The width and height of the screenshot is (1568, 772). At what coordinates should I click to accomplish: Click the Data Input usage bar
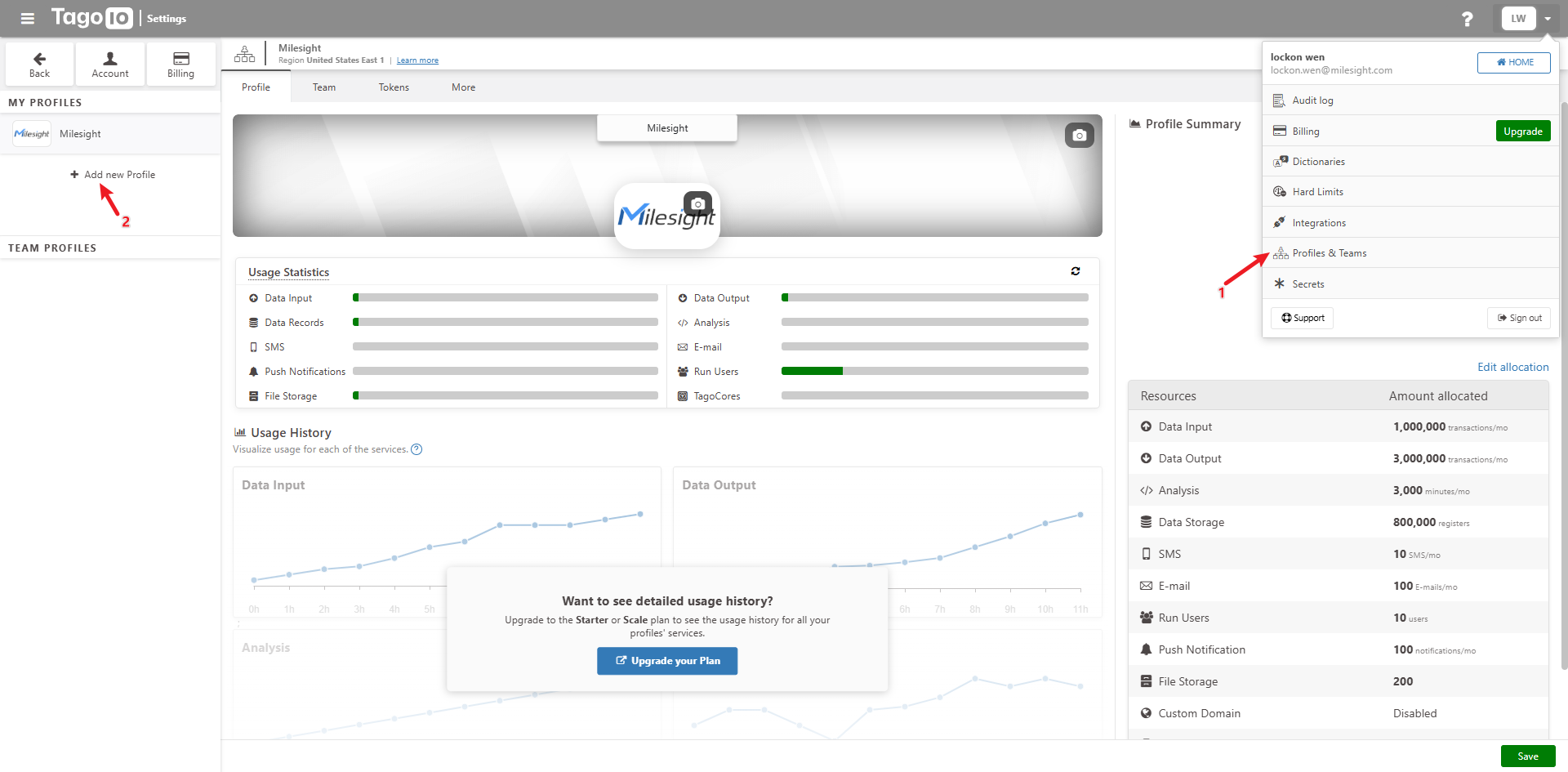point(506,298)
